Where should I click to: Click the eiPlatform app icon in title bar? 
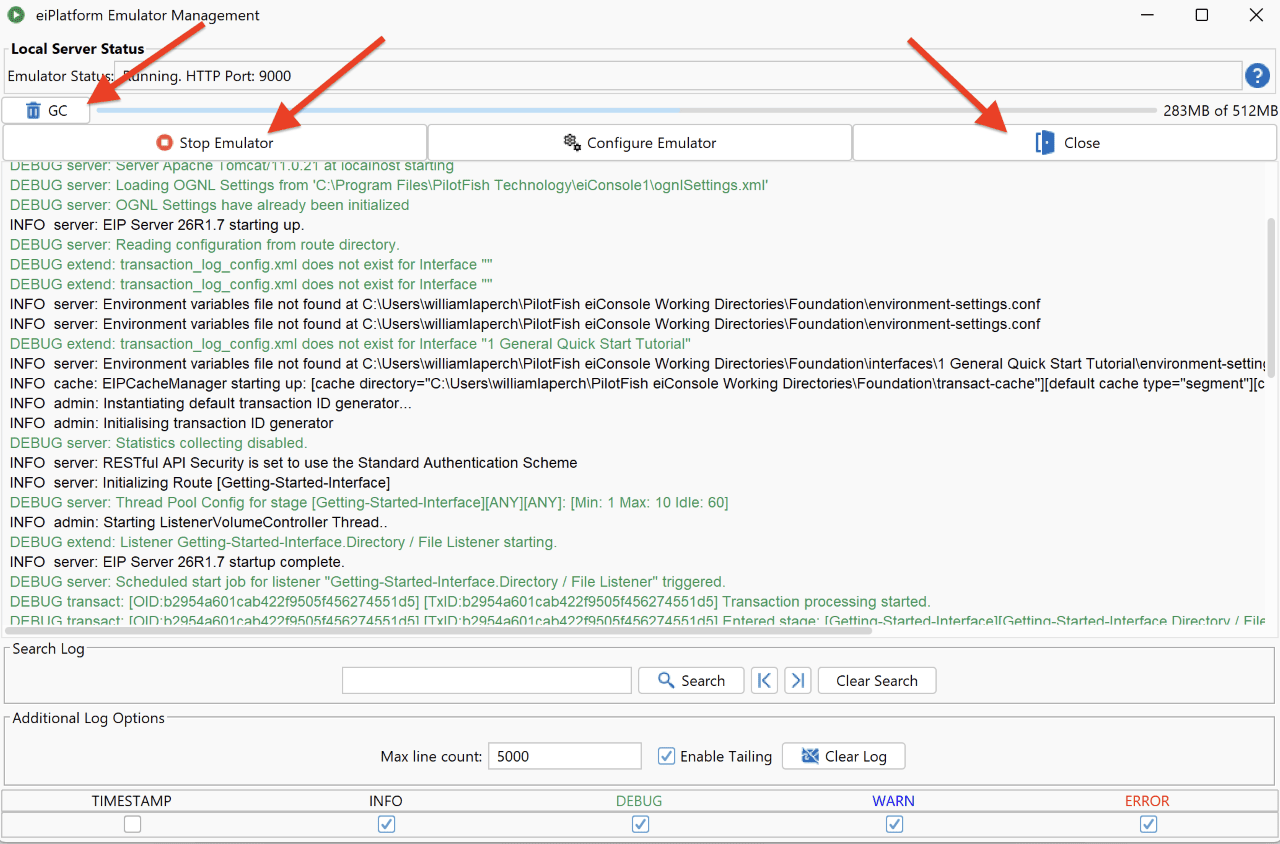pyautogui.click(x=16, y=15)
